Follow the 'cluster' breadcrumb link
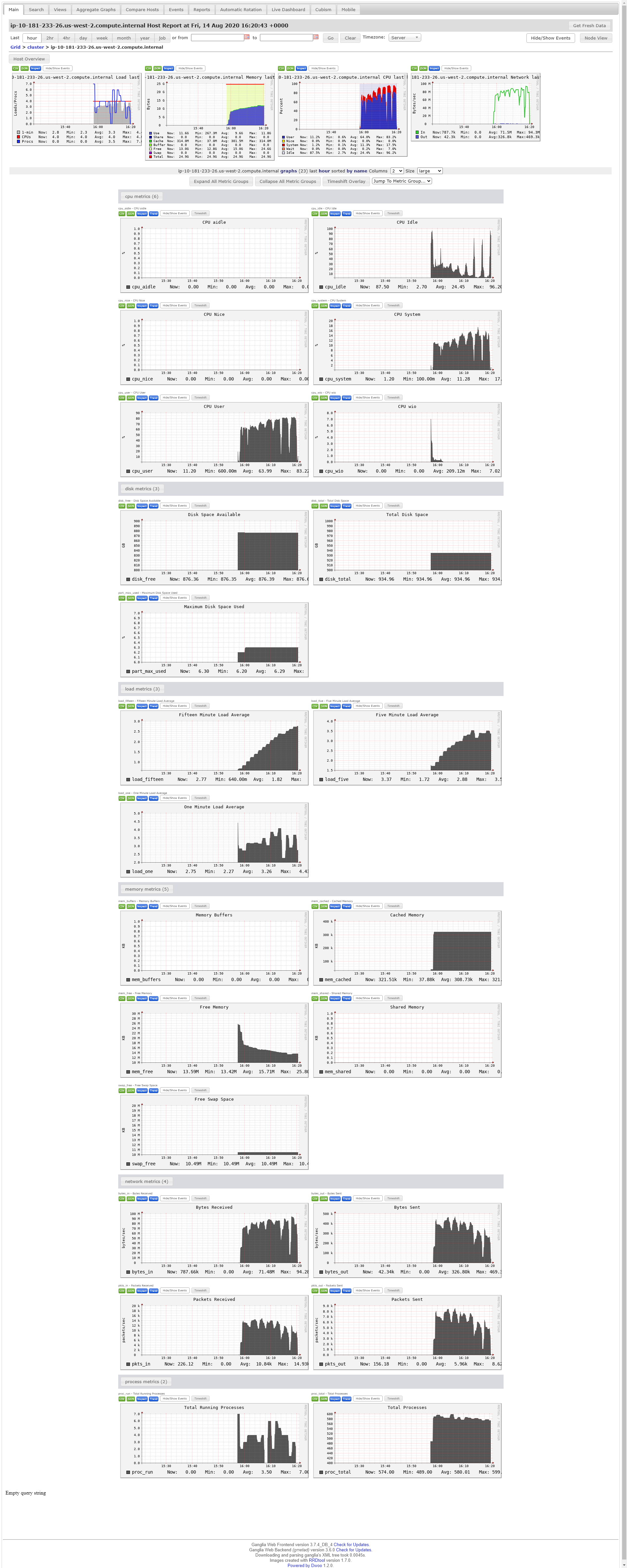Image resolution: width=627 pixels, height=1568 pixels. (x=35, y=47)
